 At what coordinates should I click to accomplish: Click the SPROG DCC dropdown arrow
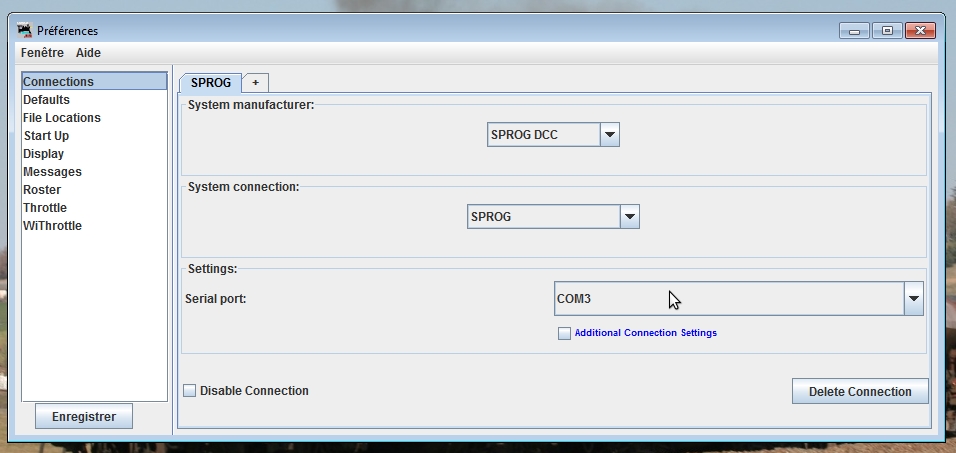point(610,135)
